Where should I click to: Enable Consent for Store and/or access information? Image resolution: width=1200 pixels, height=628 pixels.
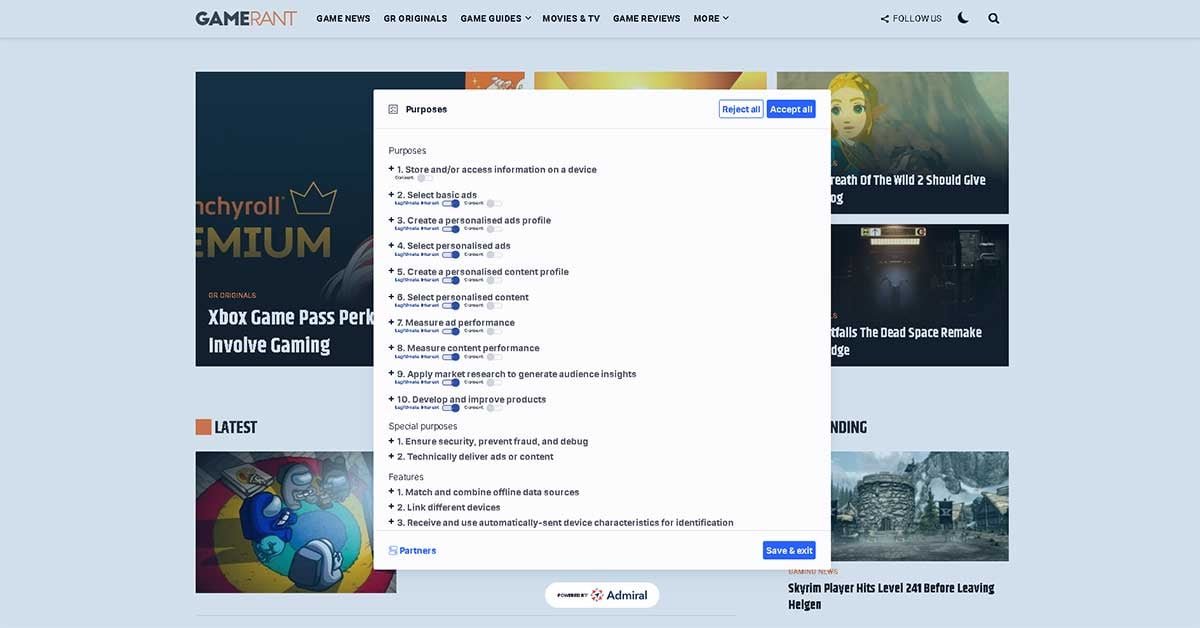[423, 178]
